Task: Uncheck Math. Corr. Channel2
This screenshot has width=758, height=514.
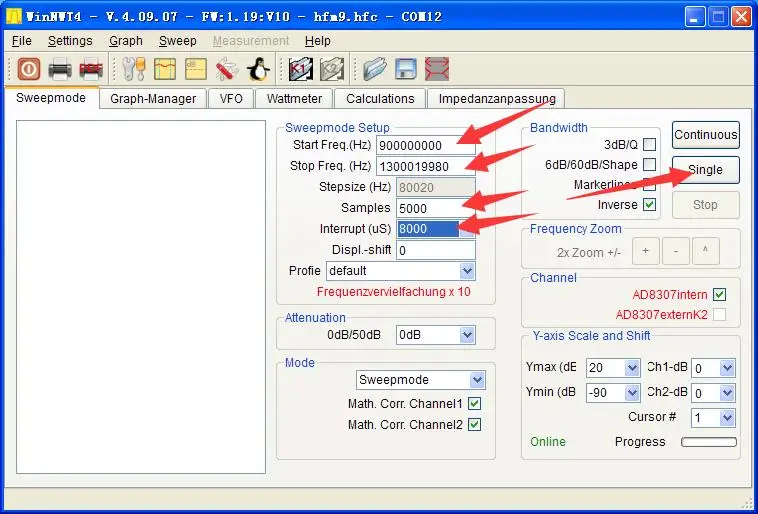Action: [475, 425]
